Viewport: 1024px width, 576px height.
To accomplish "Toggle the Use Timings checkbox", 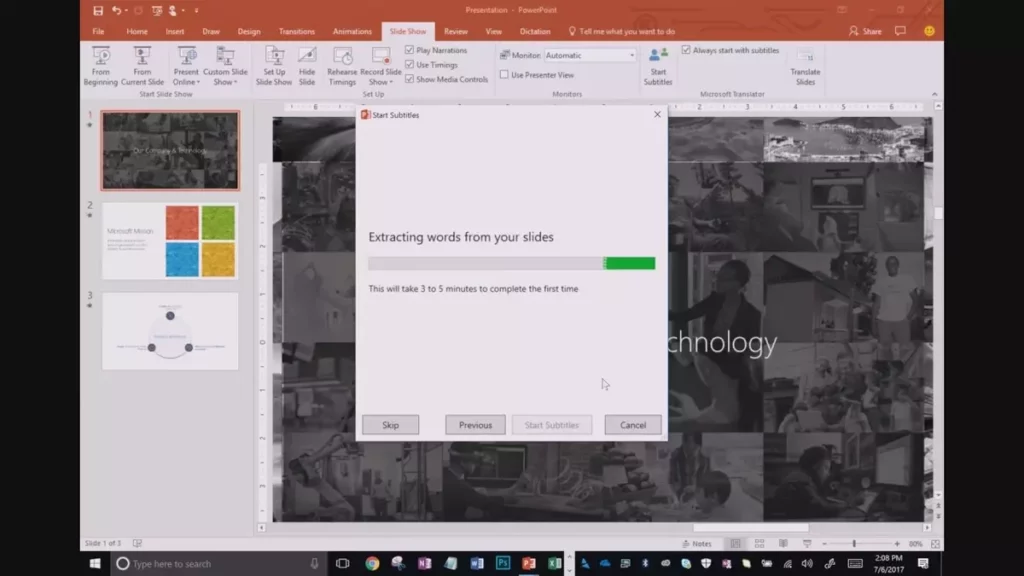I will click(409, 64).
